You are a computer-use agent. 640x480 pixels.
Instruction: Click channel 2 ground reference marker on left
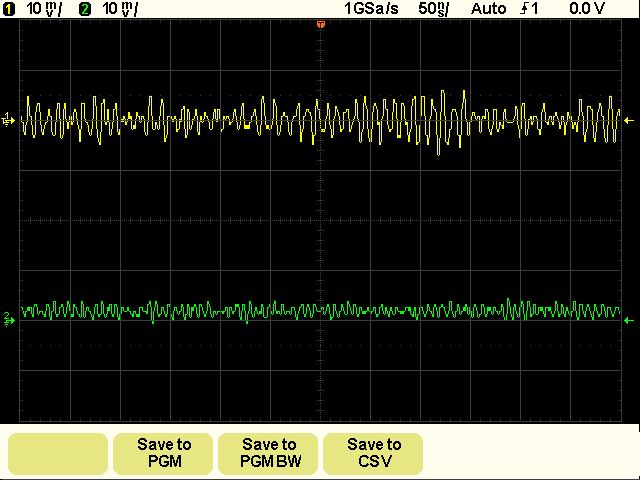click(x=9, y=320)
